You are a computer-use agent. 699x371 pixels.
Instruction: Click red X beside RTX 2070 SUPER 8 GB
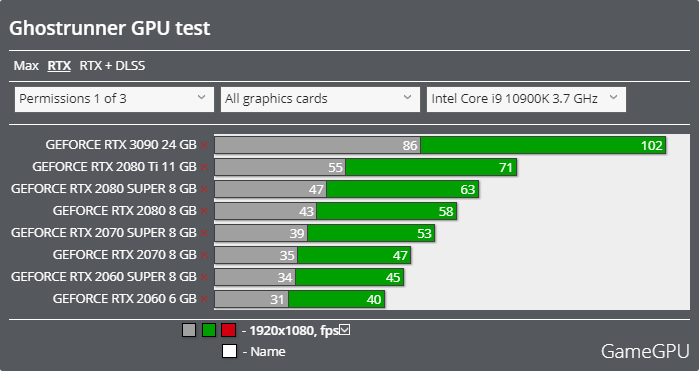click(x=204, y=233)
